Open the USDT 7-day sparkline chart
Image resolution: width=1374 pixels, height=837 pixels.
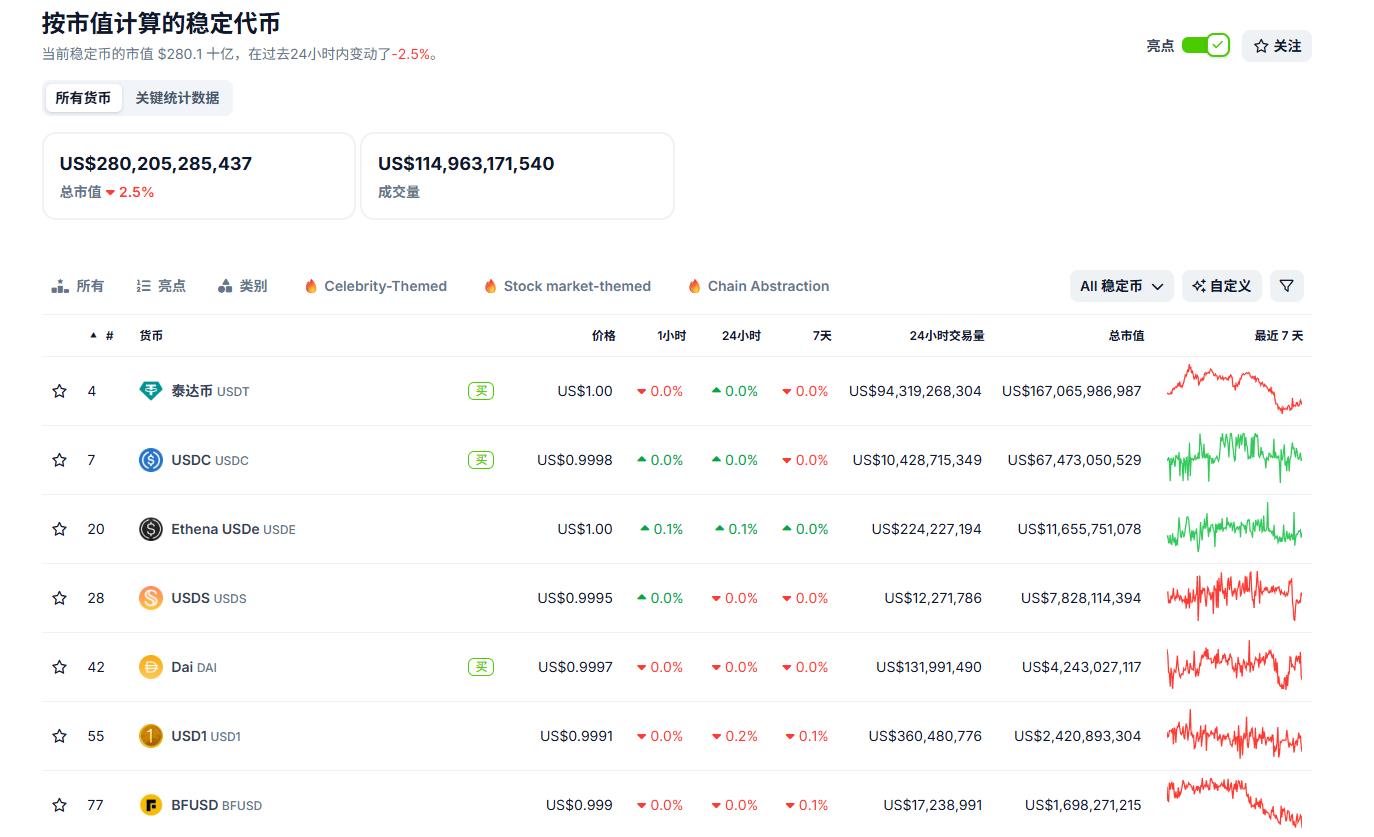(x=1235, y=390)
